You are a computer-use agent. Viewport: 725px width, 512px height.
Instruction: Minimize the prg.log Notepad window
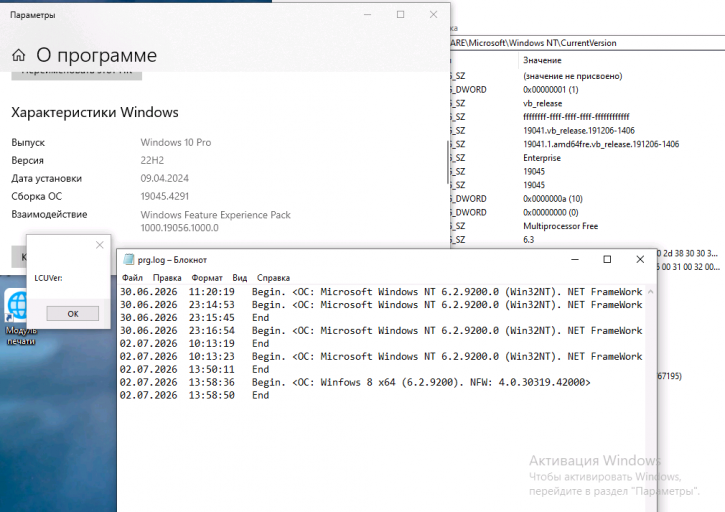click(x=575, y=259)
